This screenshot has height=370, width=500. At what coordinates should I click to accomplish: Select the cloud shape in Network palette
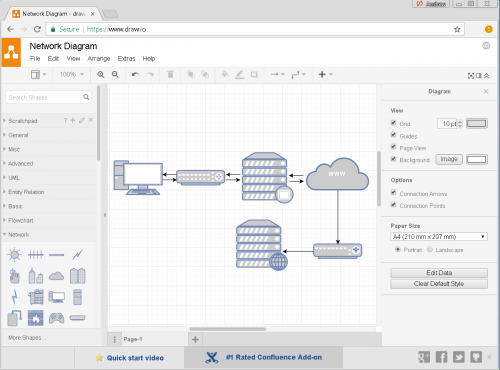pos(56,276)
